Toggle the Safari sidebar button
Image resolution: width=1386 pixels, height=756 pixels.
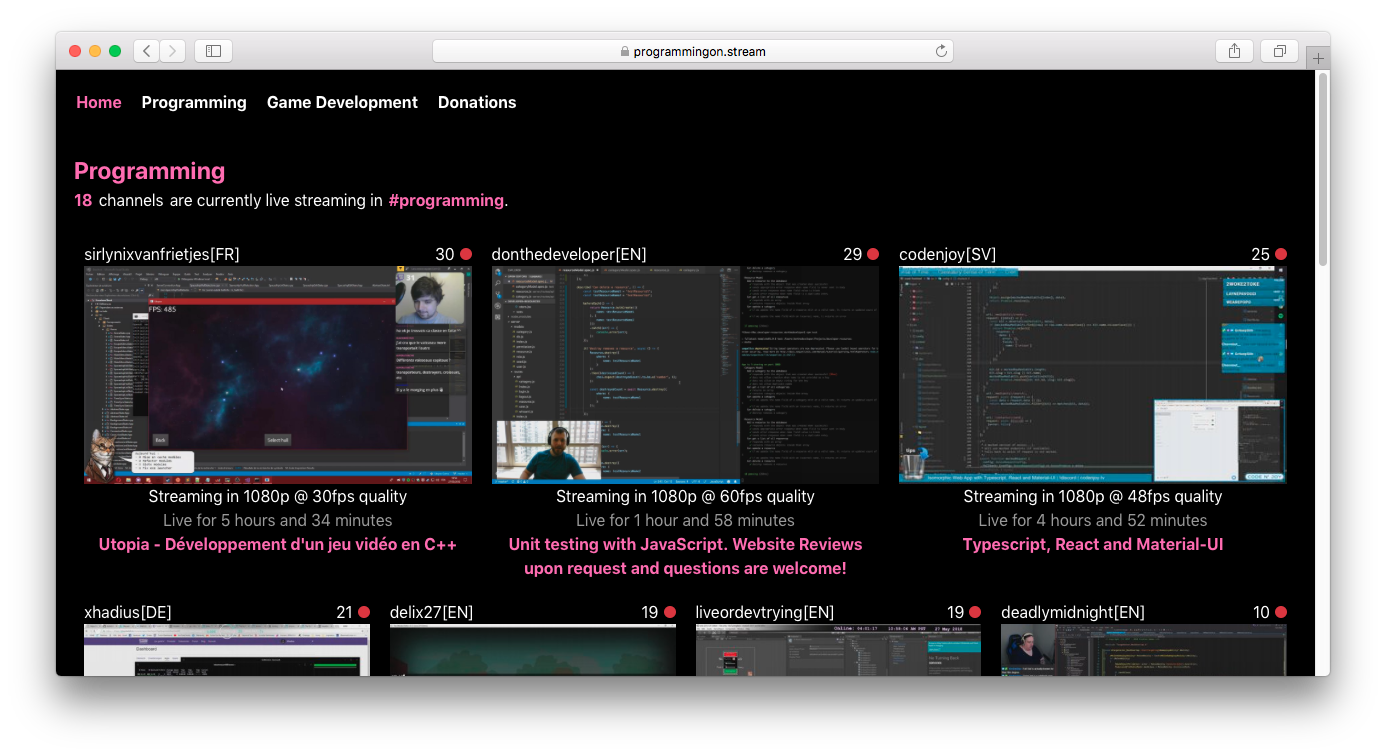point(213,51)
